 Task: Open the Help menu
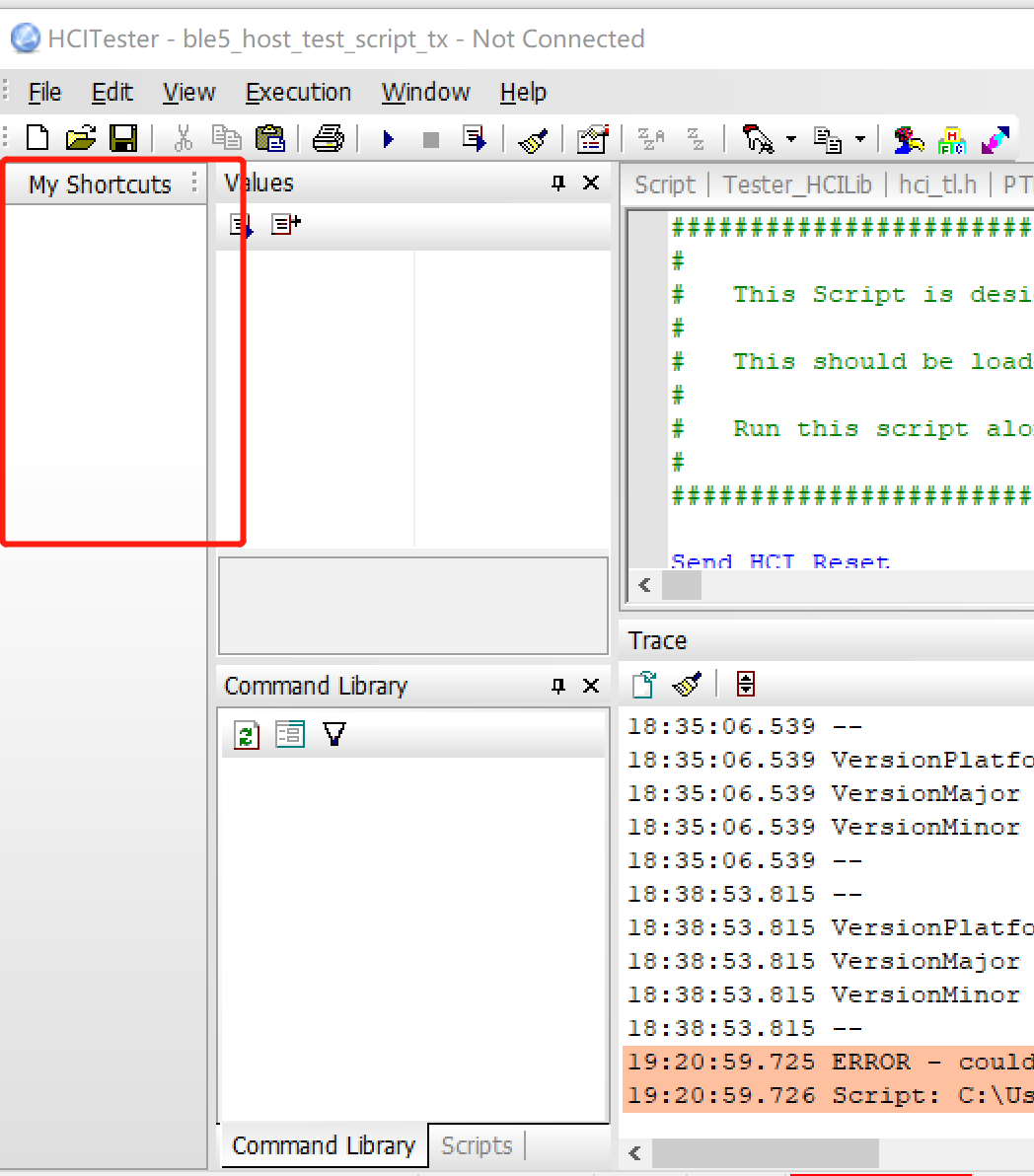point(523,93)
